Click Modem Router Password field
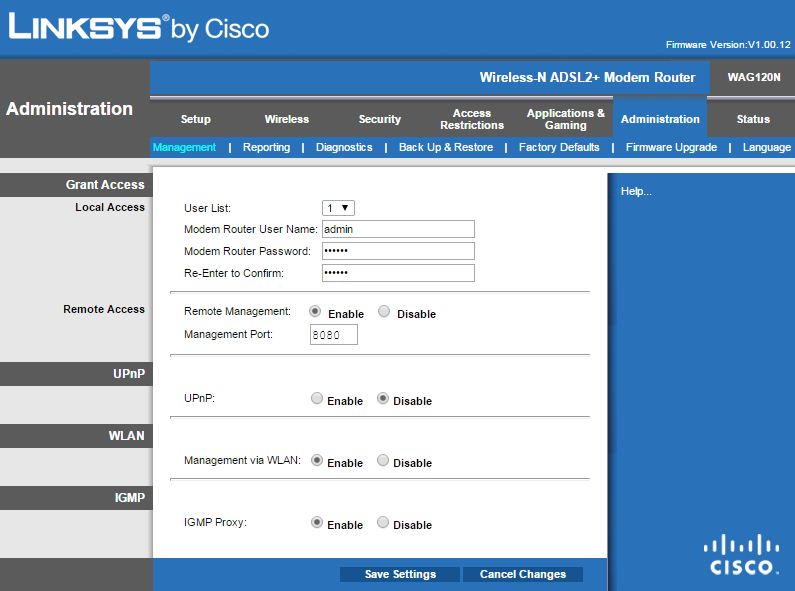Screen dimensions: 795x591 pyautogui.click(x=398, y=250)
